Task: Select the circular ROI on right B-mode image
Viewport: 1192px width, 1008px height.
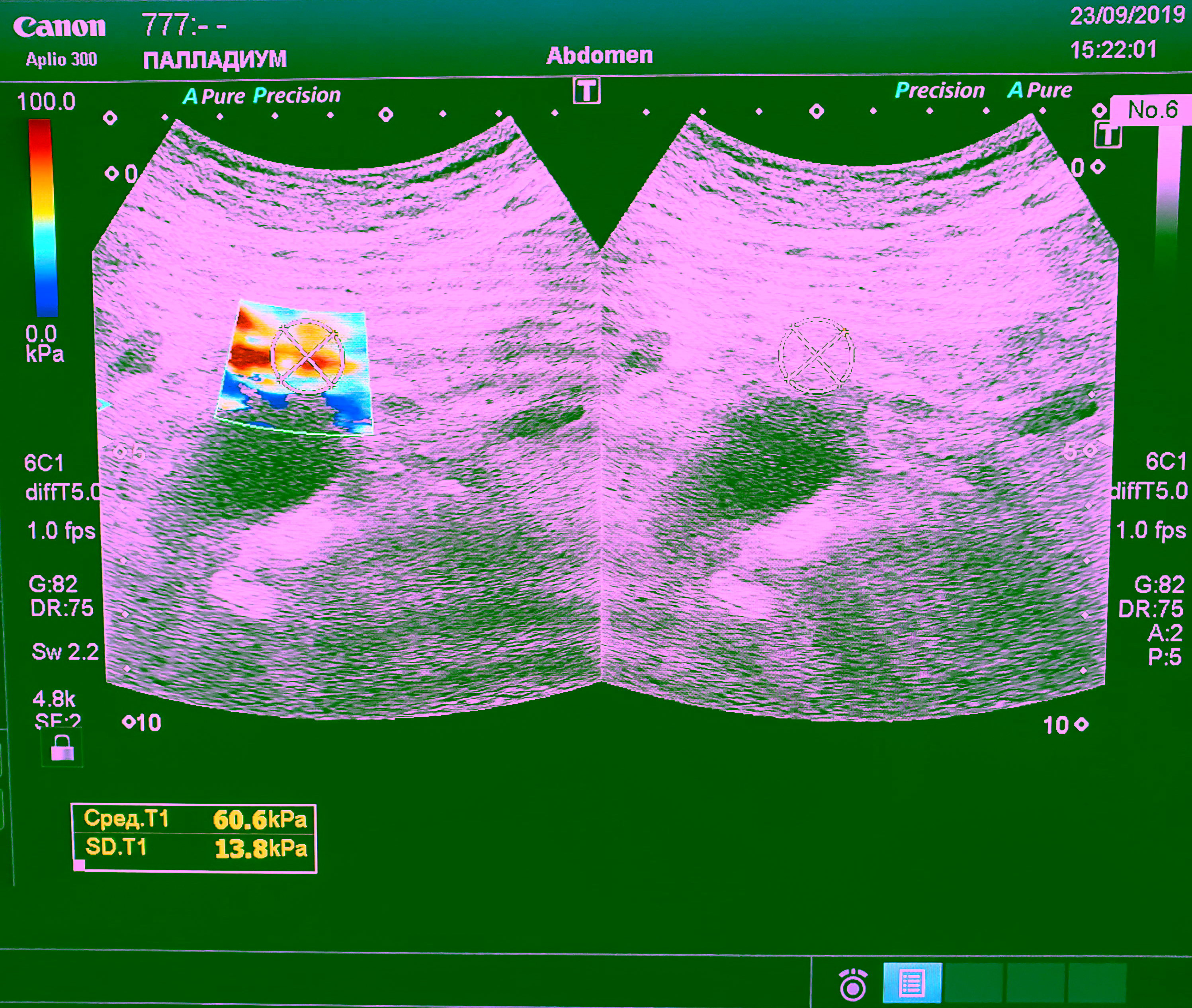Action: pos(816,355)
